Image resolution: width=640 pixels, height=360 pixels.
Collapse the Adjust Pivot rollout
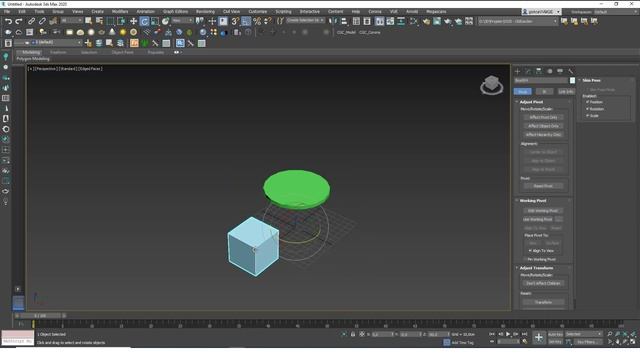(531, 102)
